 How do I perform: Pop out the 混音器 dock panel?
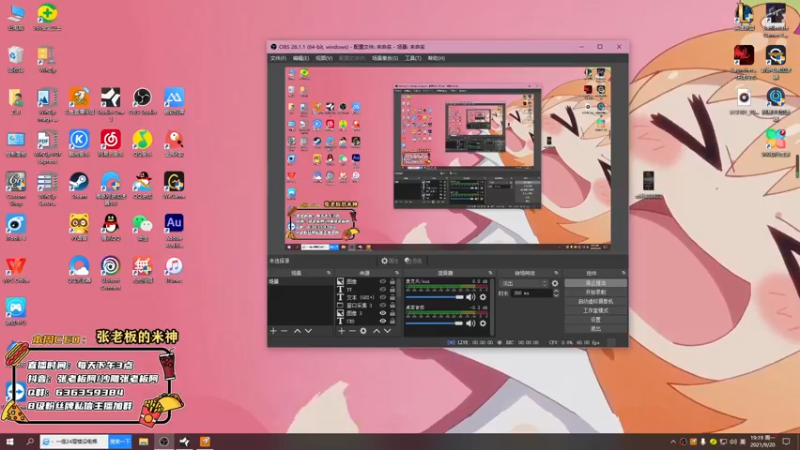click(490, 273)
